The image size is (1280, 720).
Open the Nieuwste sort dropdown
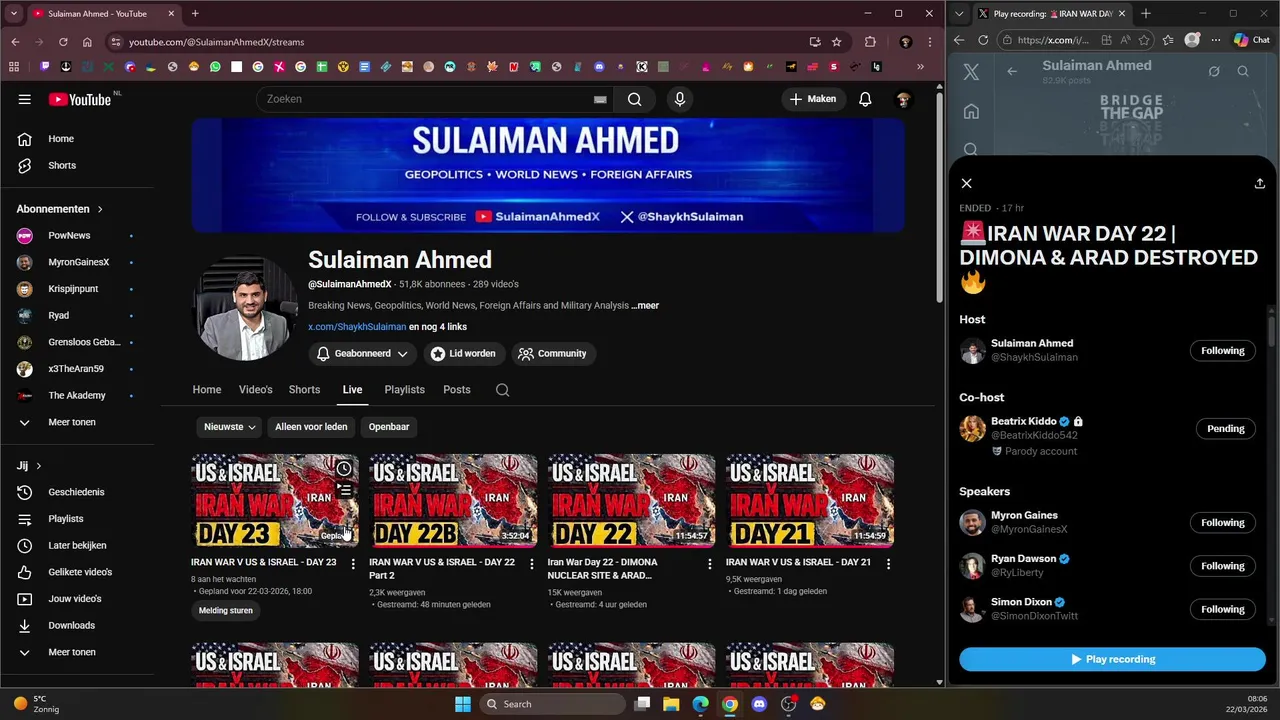coord(229,427)
